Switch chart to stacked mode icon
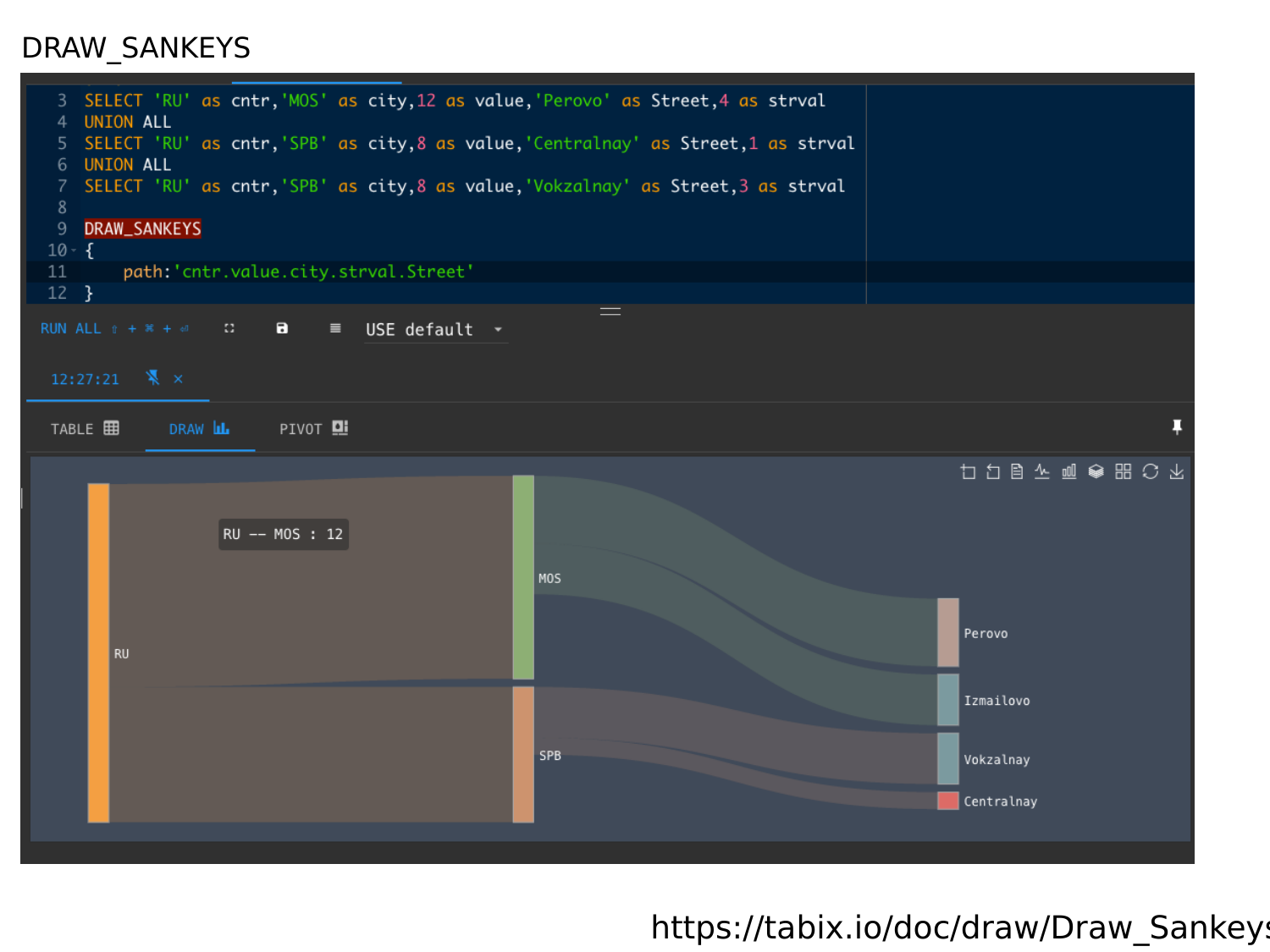1270x952 pixels. (1096, 471)
